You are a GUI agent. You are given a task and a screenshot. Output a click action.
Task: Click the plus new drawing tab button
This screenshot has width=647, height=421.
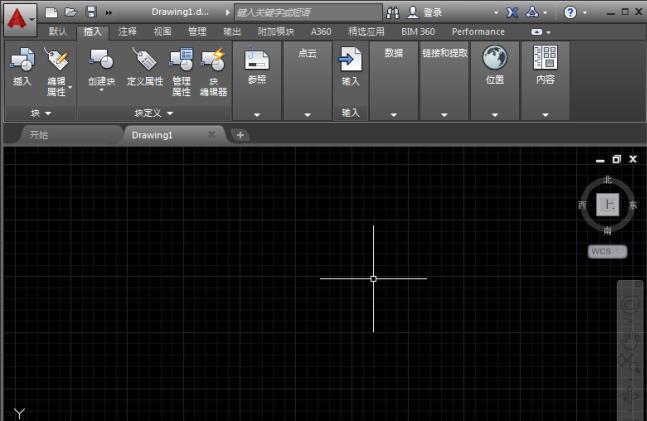[x=240, y=135]
